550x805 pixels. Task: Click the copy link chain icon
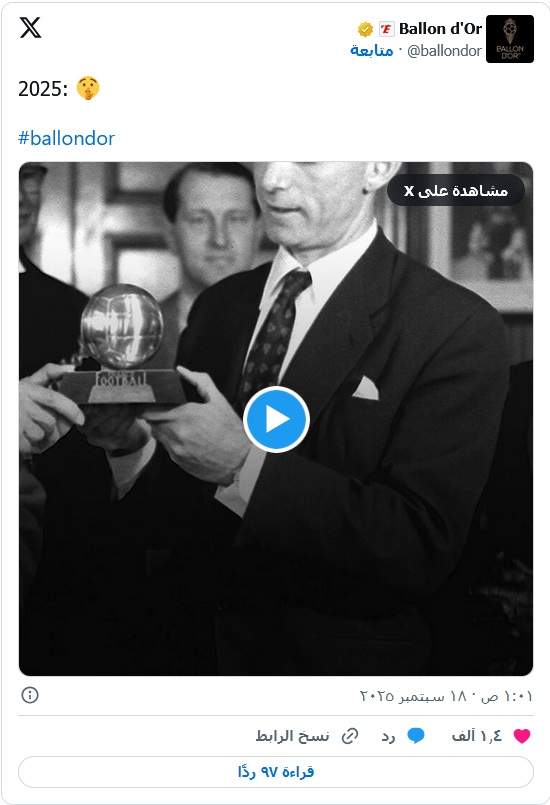[350, 736]
